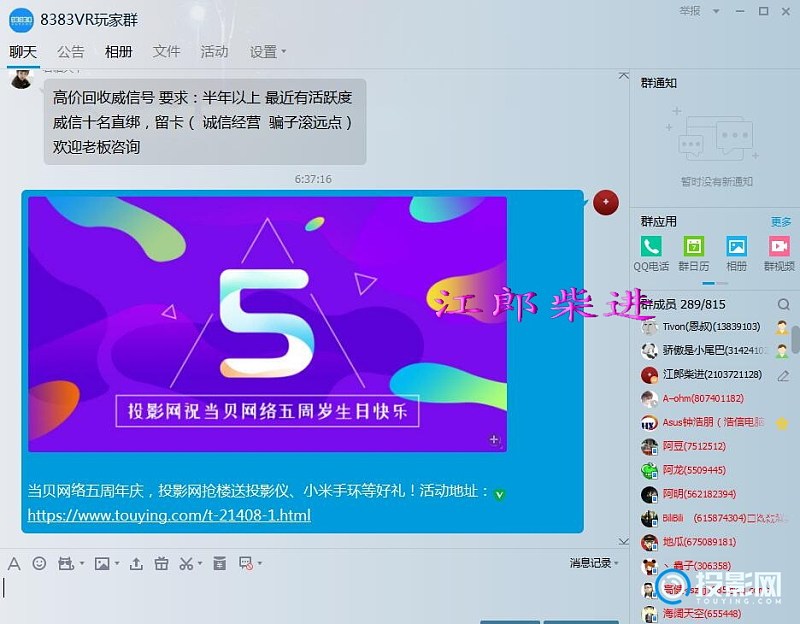Switch to the 聊天 tab
The image size is (800, 624).
(x=23, y=52)
